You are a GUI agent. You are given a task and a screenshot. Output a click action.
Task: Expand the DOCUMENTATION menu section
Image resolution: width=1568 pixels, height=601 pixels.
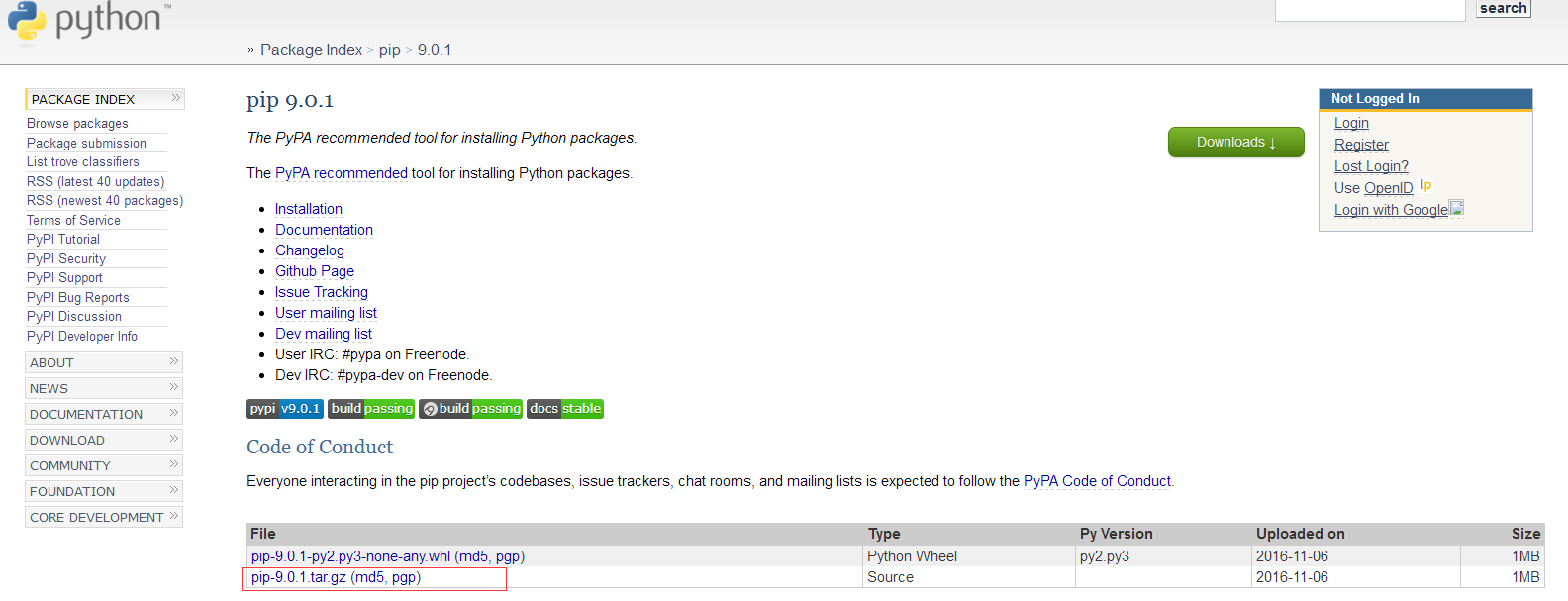click(x=104, y=414)
